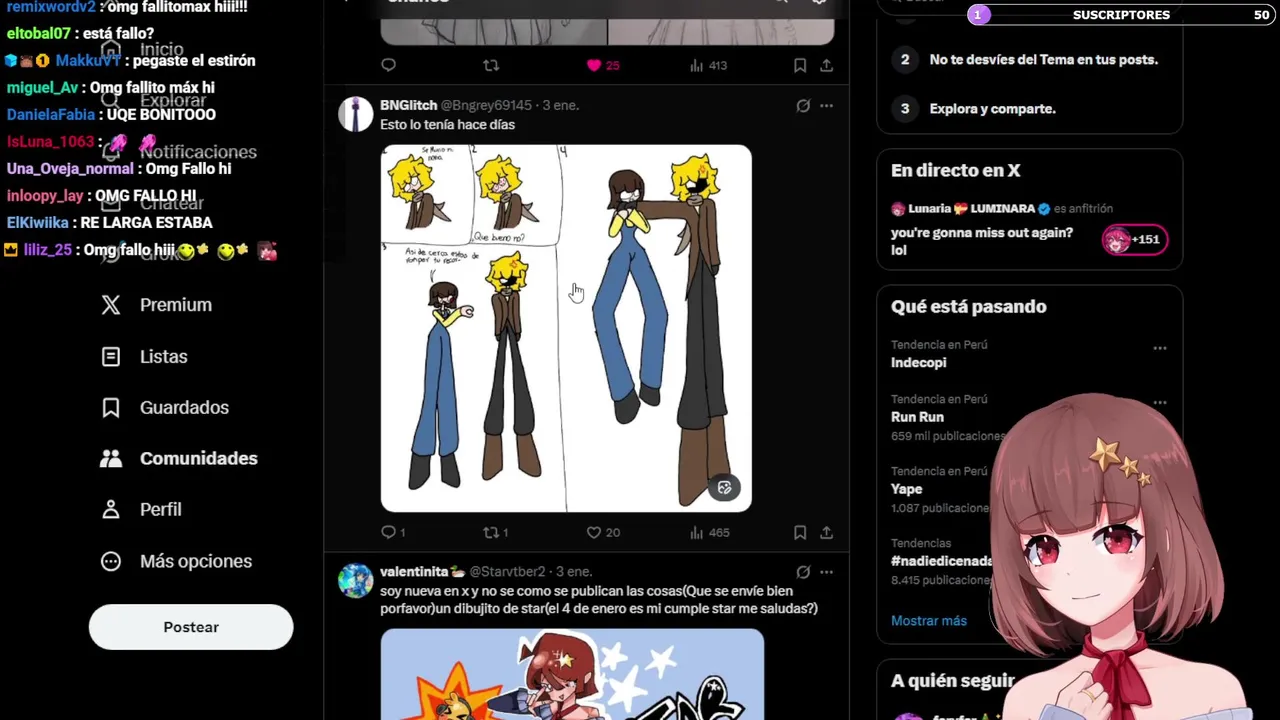Reply to the top post above BNGlitch
The height and width of the screenshot is (720, 1280).
pos(389,65)
